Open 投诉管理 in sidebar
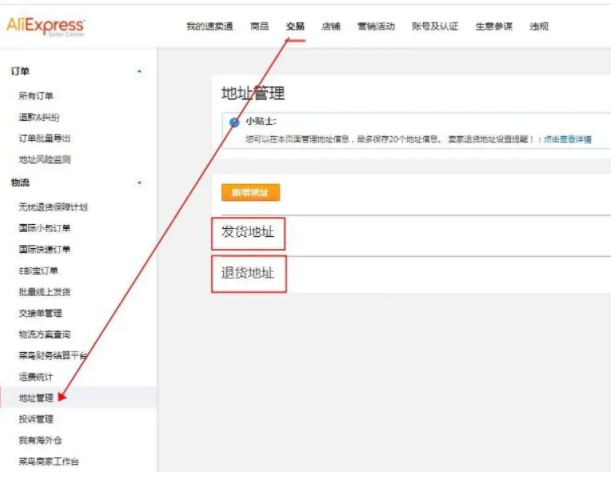The width and height of the screenshot is (611, 479). coord(36,419)
